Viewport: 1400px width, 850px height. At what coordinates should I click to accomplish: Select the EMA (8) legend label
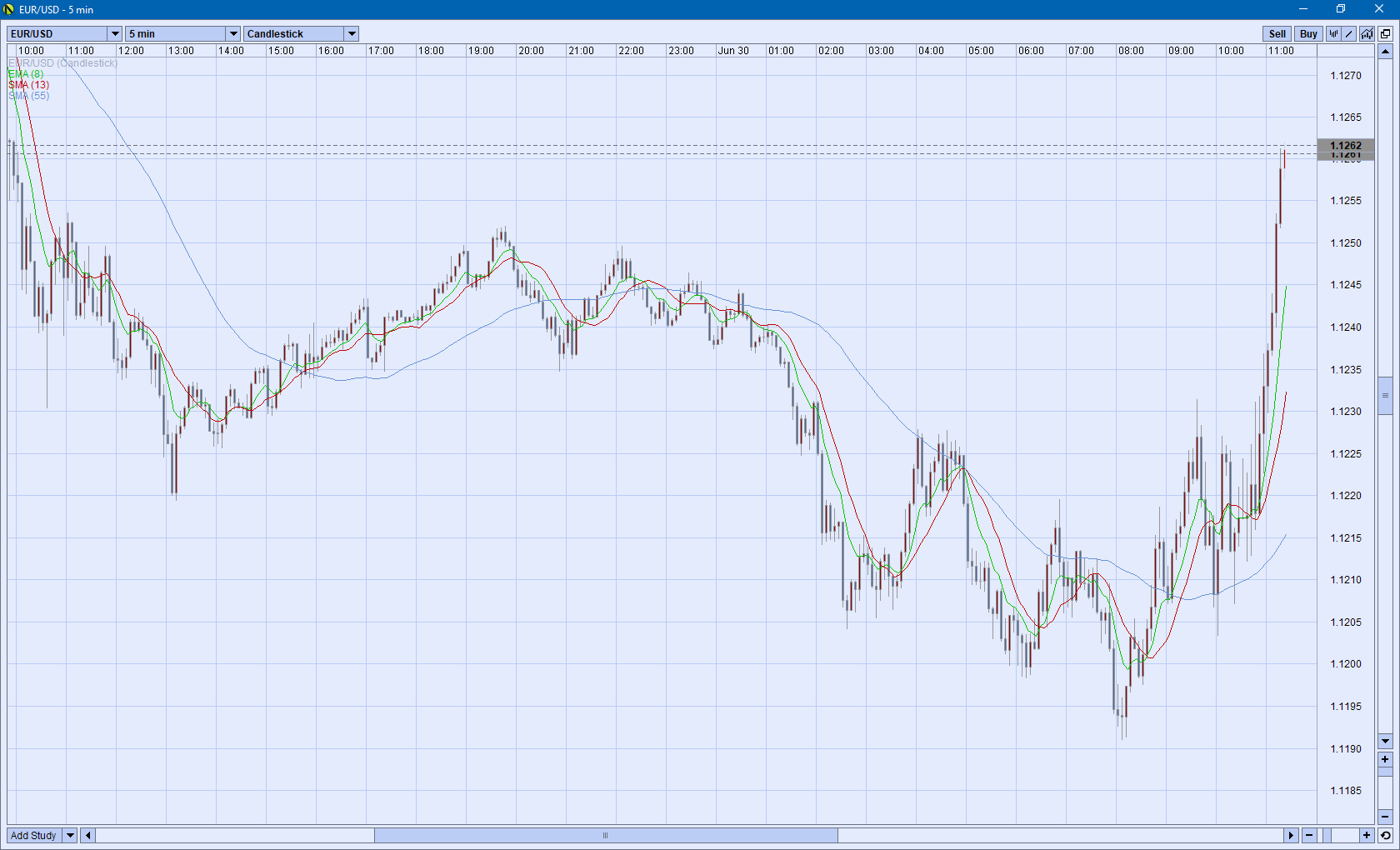pos(26,74)
